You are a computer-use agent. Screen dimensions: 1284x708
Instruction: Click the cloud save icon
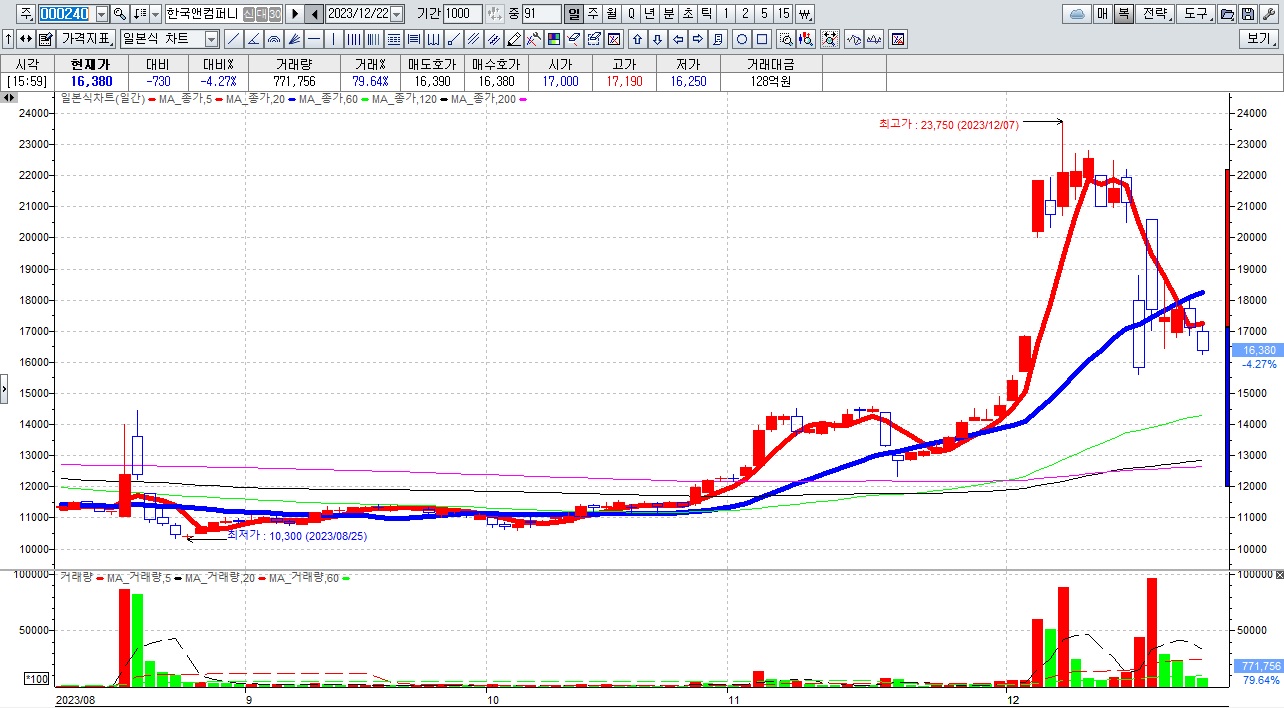[1077, 14]
